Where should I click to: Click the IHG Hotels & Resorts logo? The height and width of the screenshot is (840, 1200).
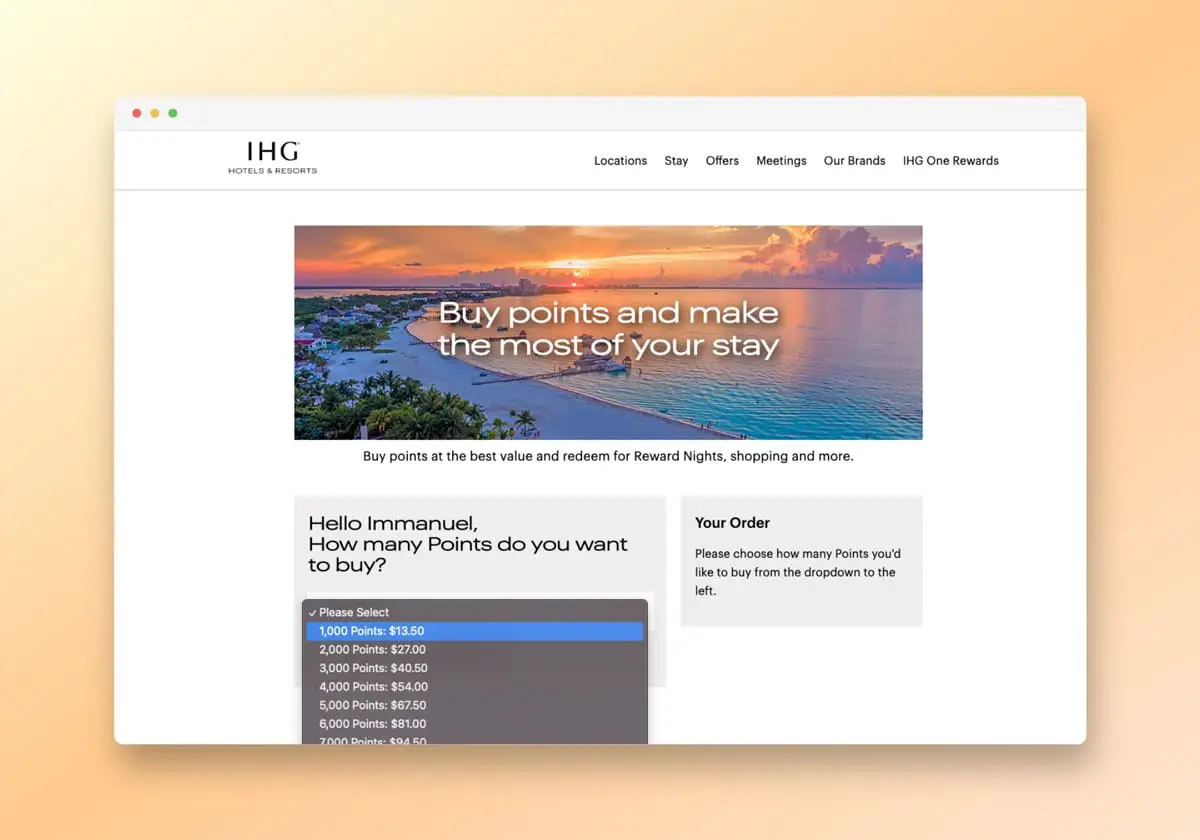(x=272, y=158)
